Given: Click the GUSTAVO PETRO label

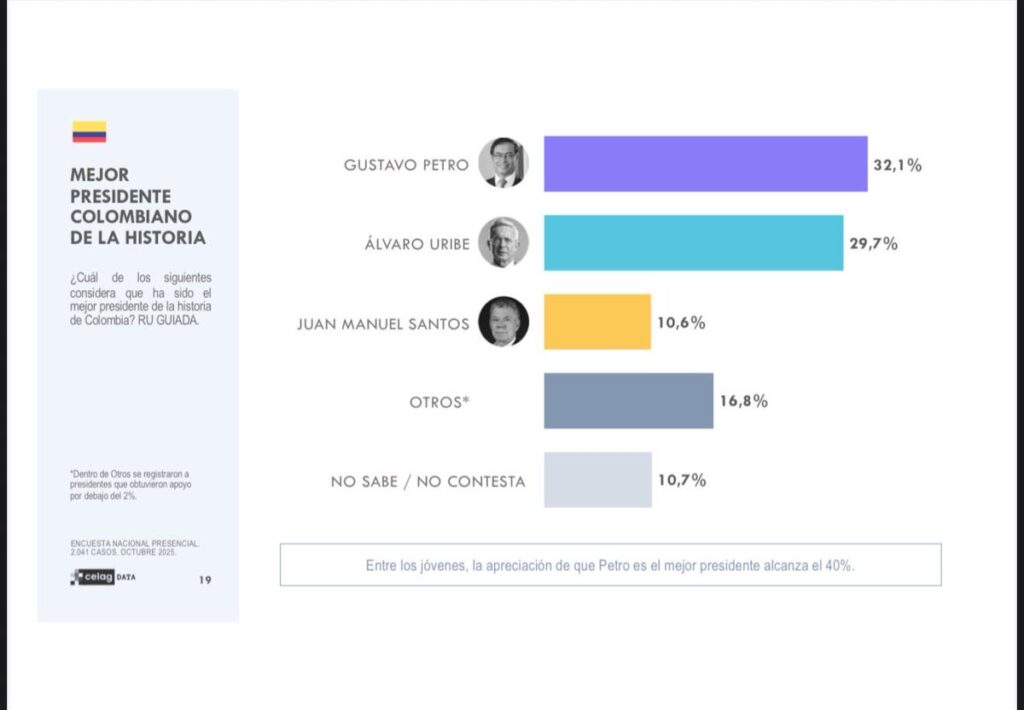Looking at the screenshot, I should click(x=405, y=165).
